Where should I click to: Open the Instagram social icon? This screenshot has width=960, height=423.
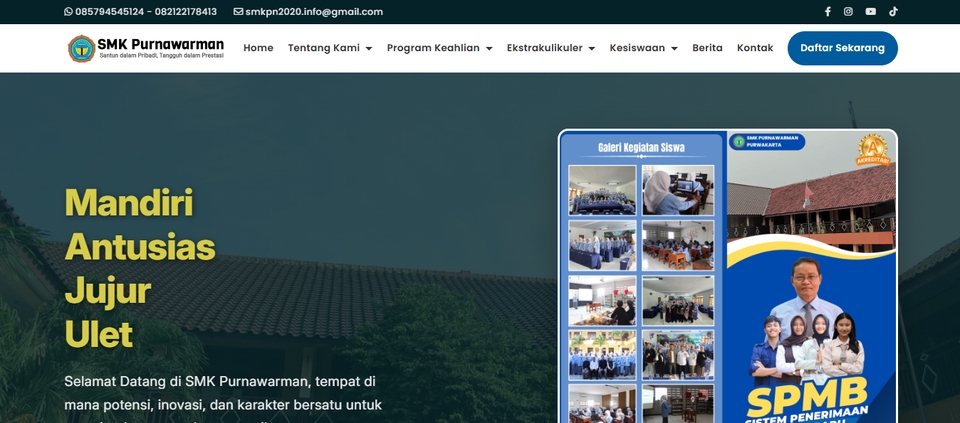tap(848, 12)
